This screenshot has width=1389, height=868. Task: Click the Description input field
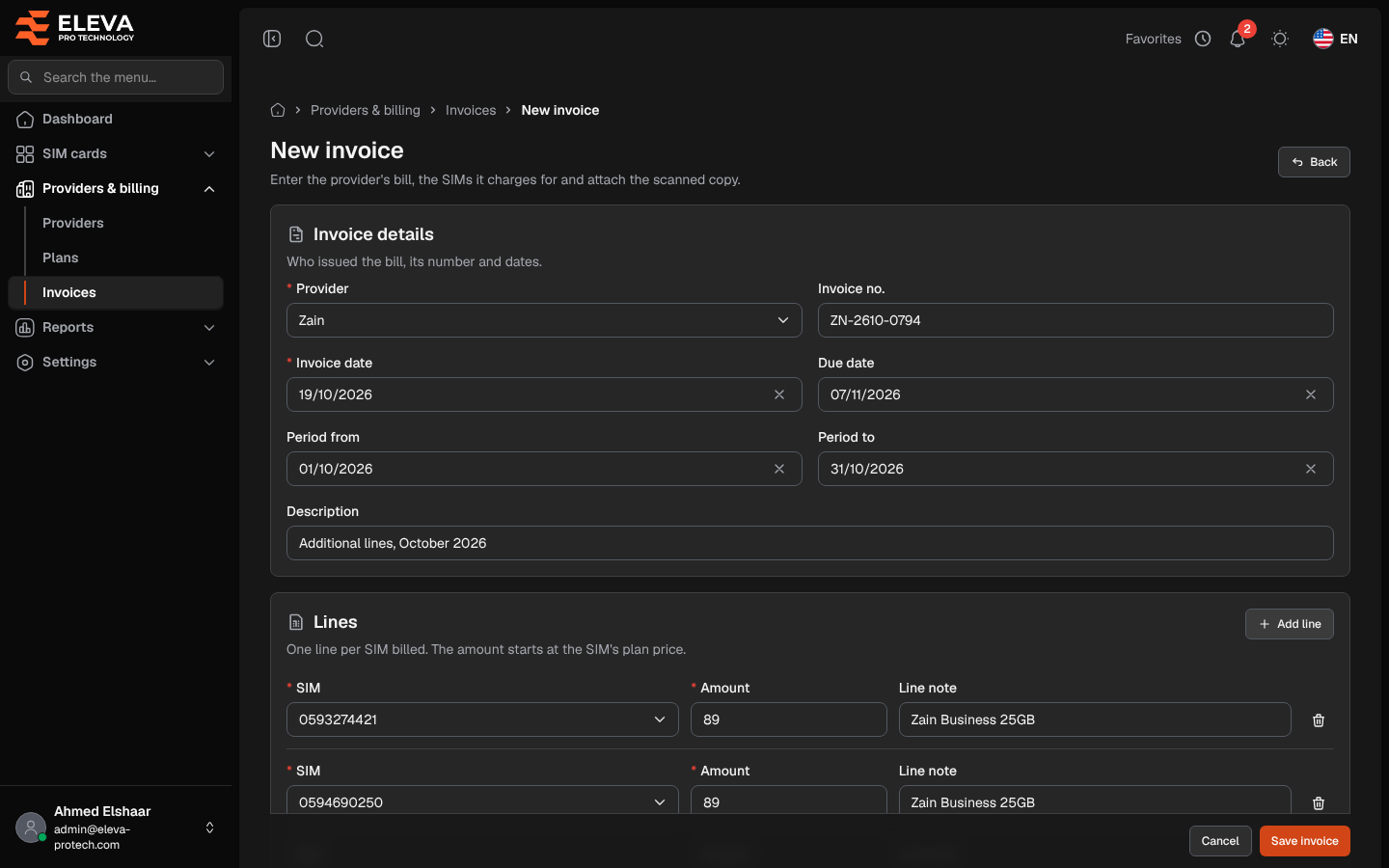[x=810, y=543]
